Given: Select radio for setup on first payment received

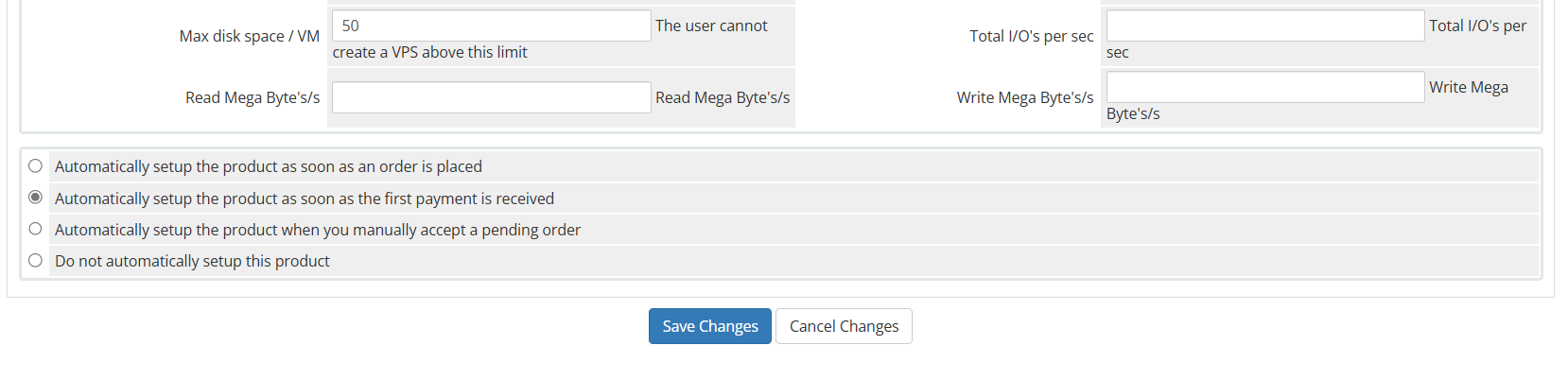Looking at the screenshot, I should click(x=35, y=198).
